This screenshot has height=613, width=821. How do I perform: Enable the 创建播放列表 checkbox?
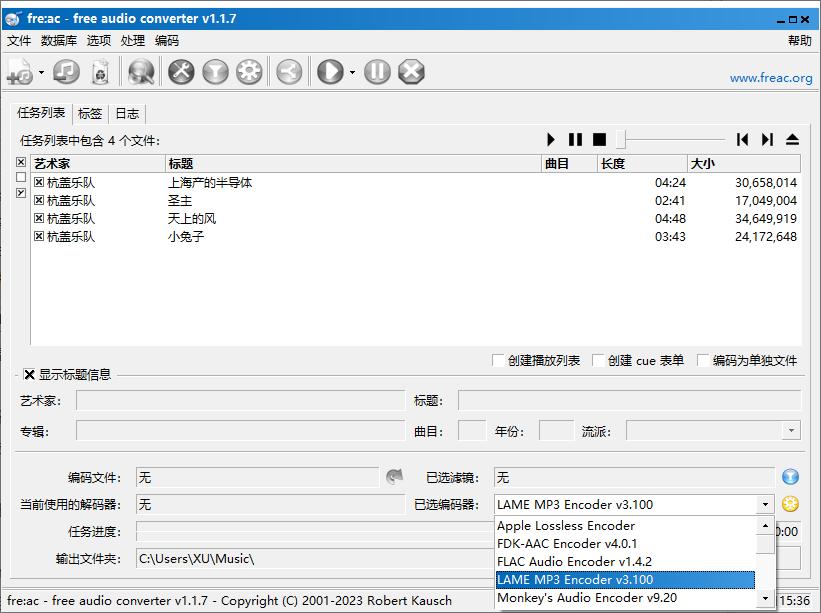pyautogui.click(x=499, y=361)
